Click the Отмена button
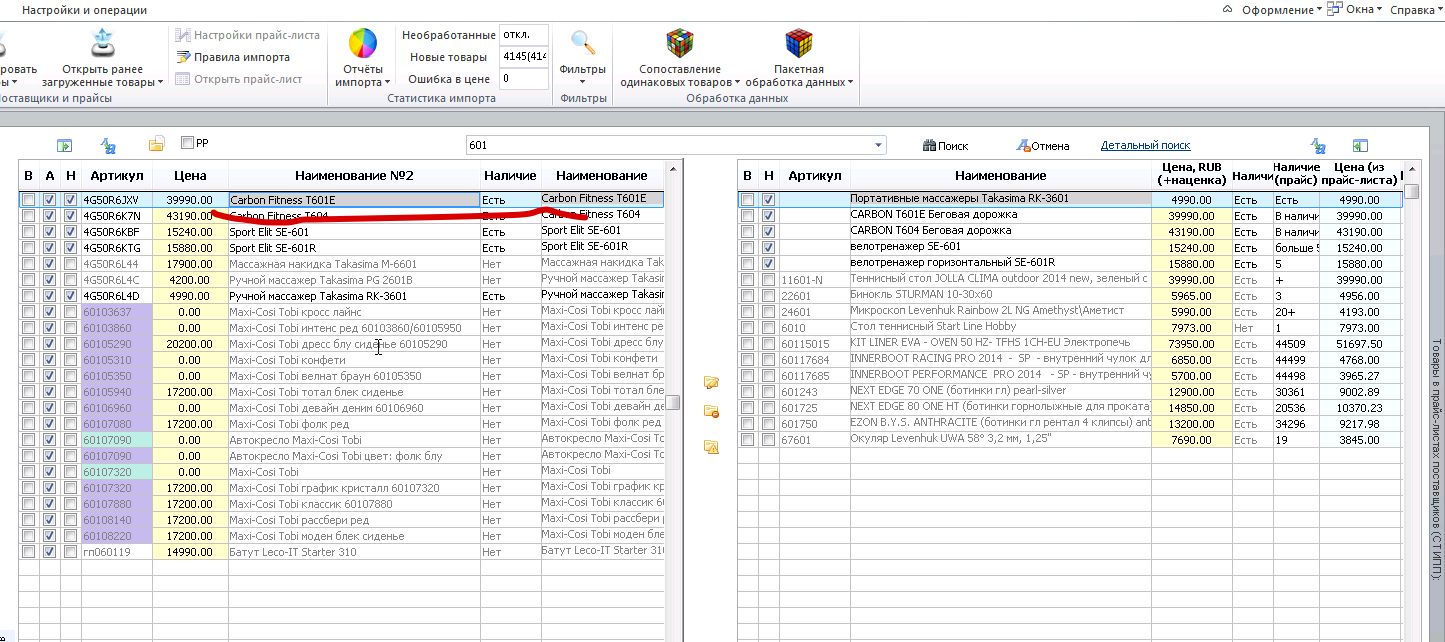1445x642 pixels. (1042, 146)
